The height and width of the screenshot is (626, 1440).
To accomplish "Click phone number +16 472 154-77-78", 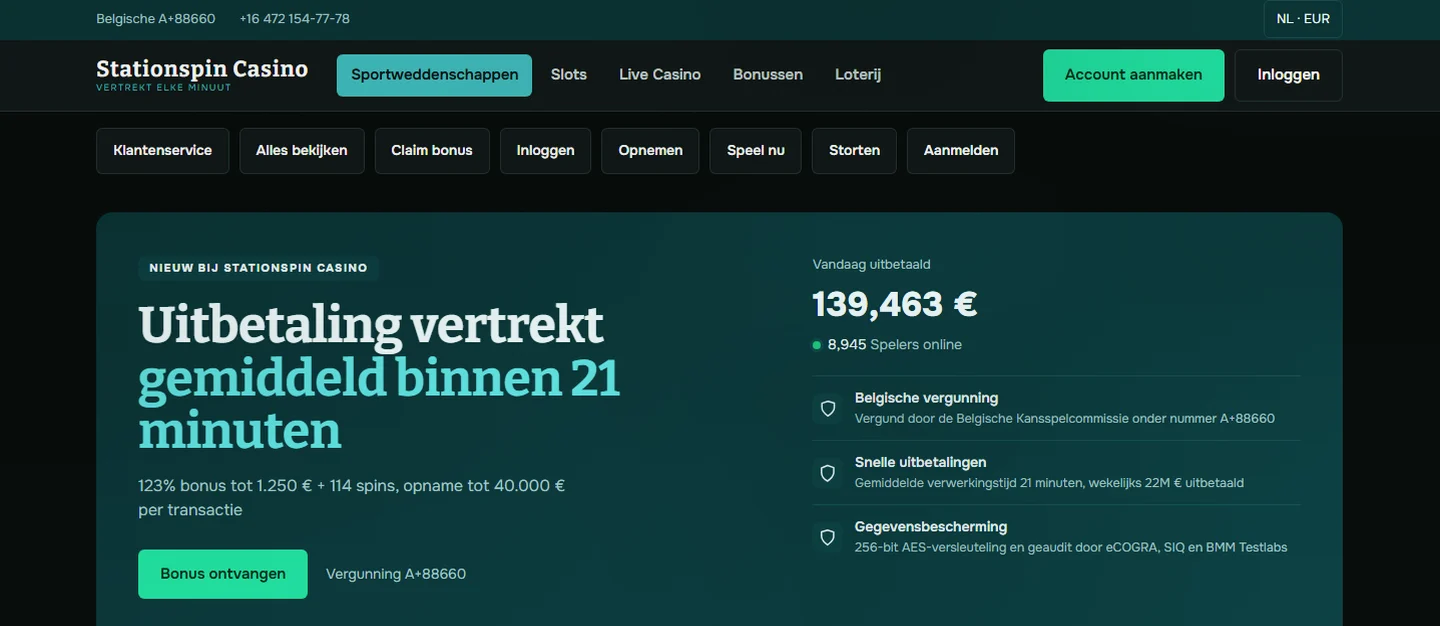I will click(x=295, y=19).
